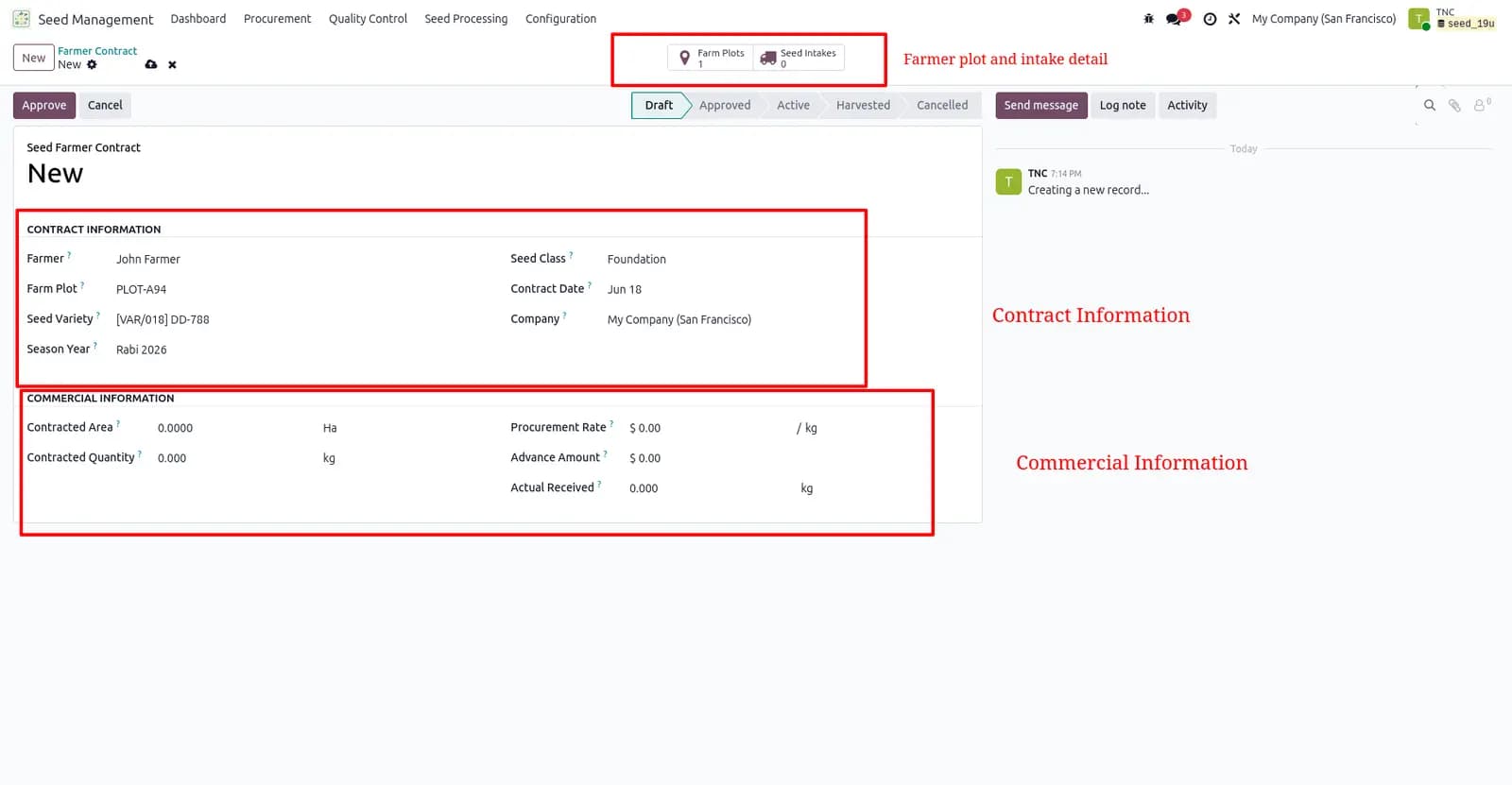Open the Configuration menu
The image size is (1512, 785).
point(560,19)
